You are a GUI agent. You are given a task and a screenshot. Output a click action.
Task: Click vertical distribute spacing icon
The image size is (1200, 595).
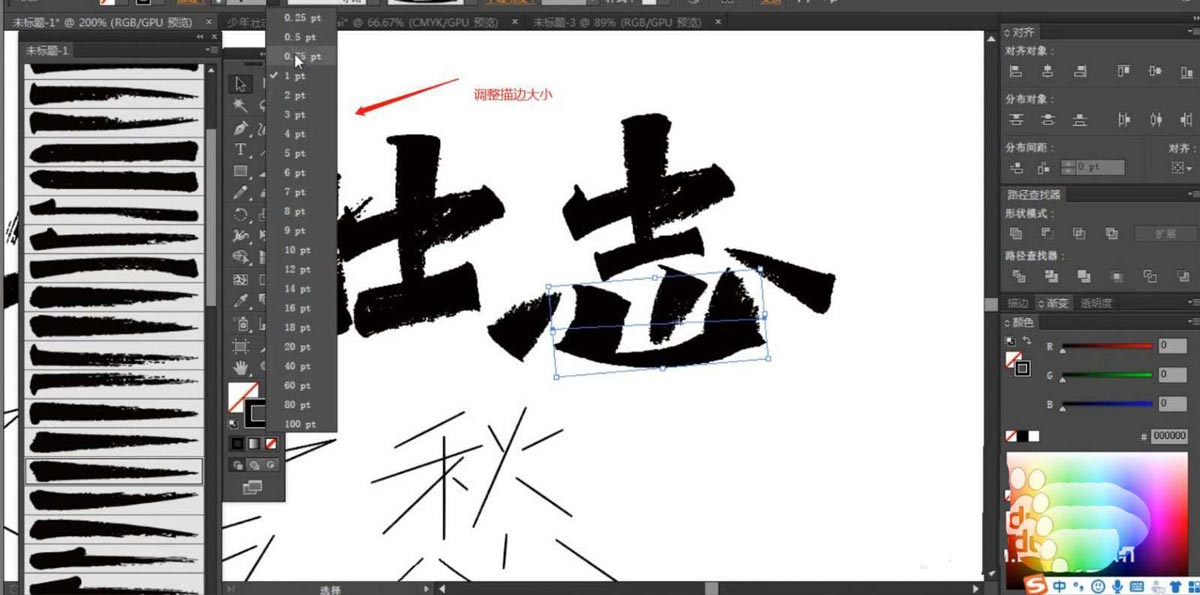click(1016, 168)
